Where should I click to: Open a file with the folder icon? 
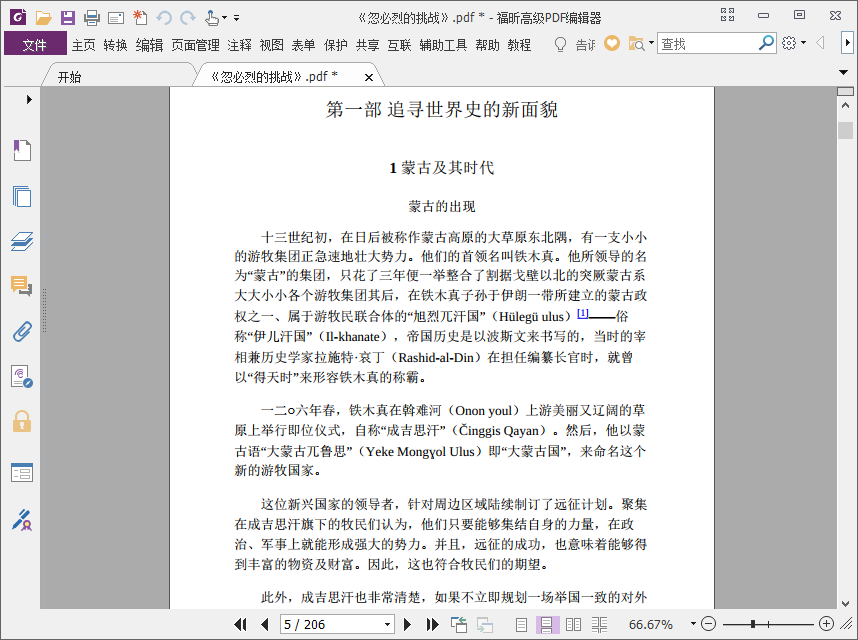coord(43,18)
